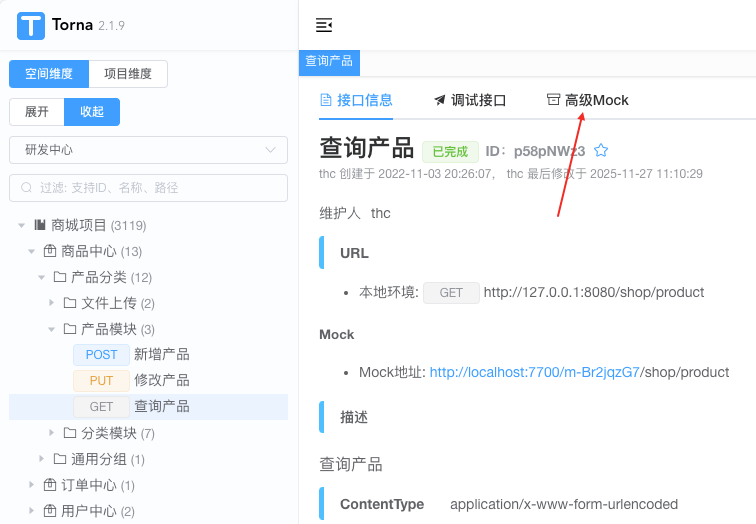Click the 最后修改于 2025-11-27 11:10:29 text
The image size is (756, 524).
[x=614, y=174]
